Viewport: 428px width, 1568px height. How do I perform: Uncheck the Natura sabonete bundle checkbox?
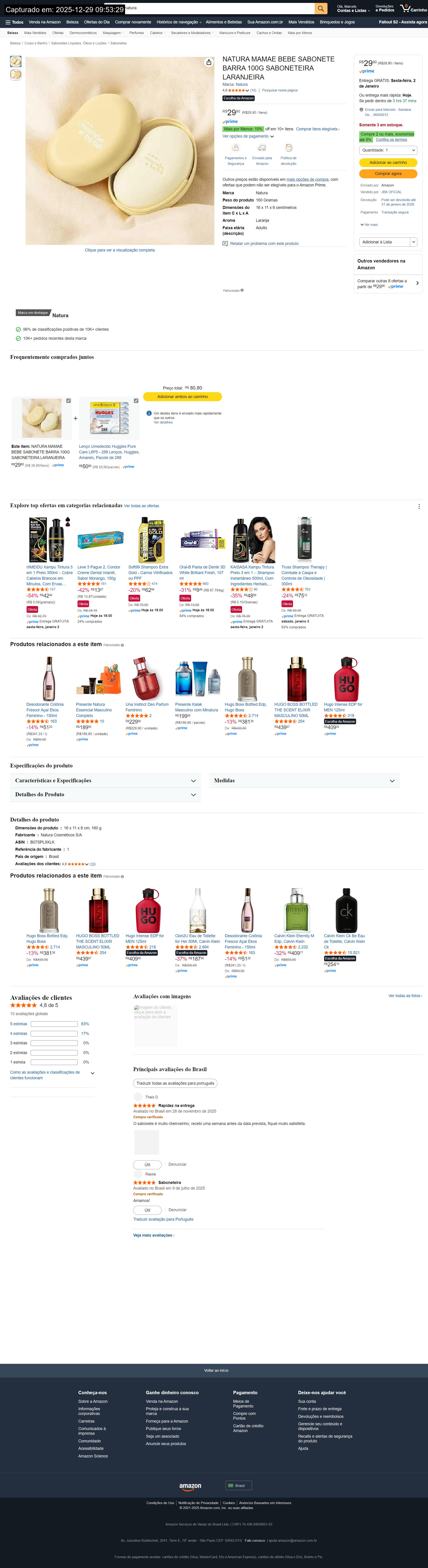tap(68, 400)
